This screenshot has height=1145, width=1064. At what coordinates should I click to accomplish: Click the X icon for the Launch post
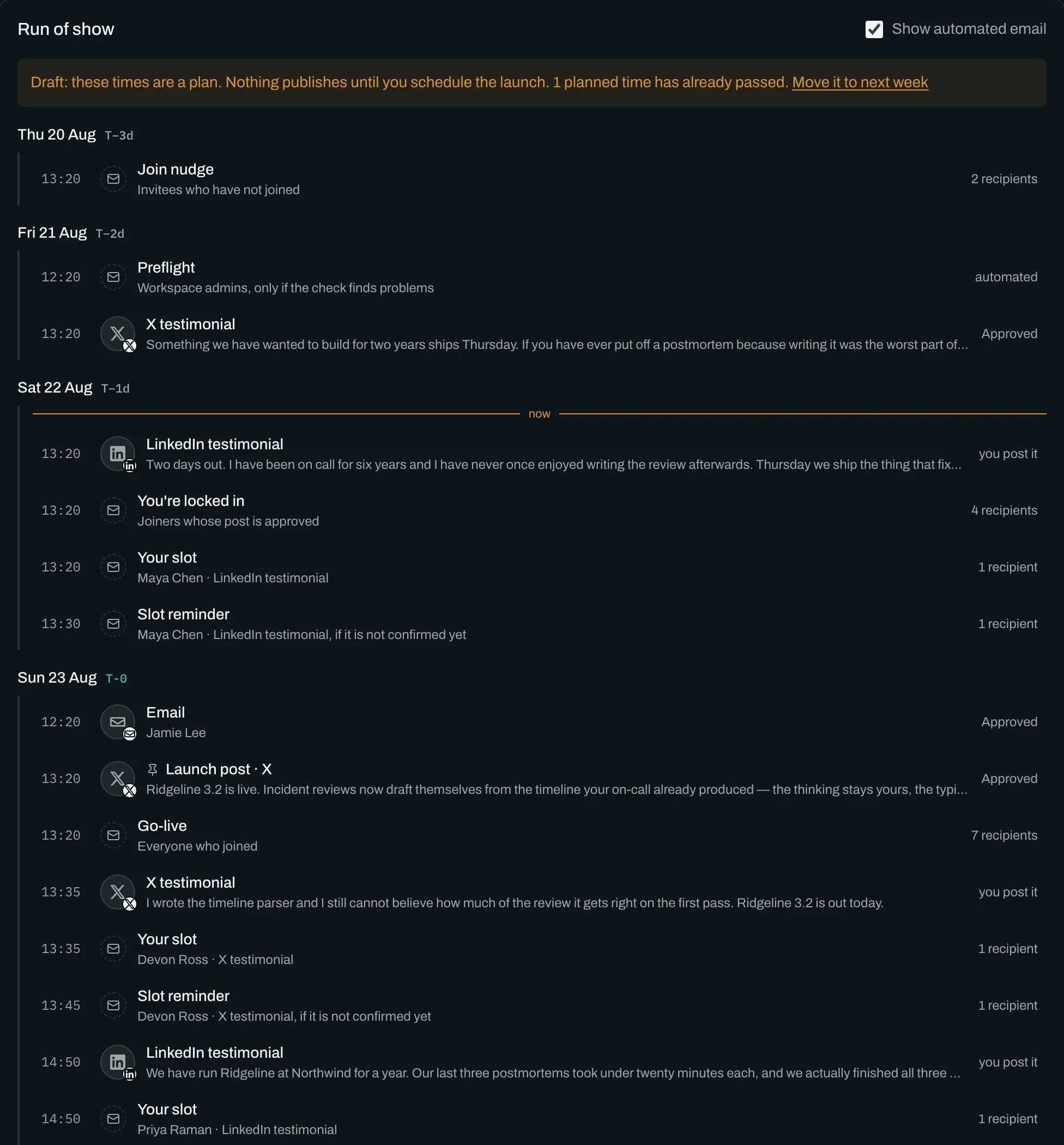click(x=117, y=779)
